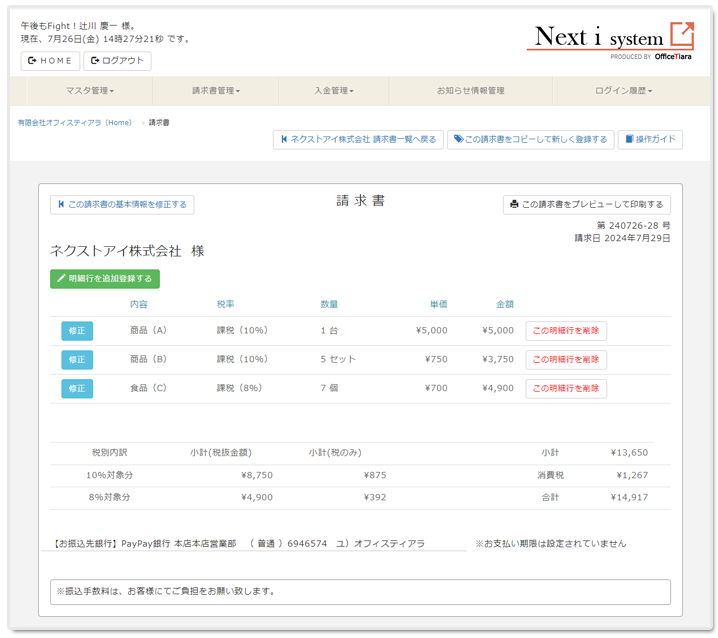Viewport: 718px width, 638px height.
Task: Click the 8%対象分 row label
Action: tap(109, 497)
